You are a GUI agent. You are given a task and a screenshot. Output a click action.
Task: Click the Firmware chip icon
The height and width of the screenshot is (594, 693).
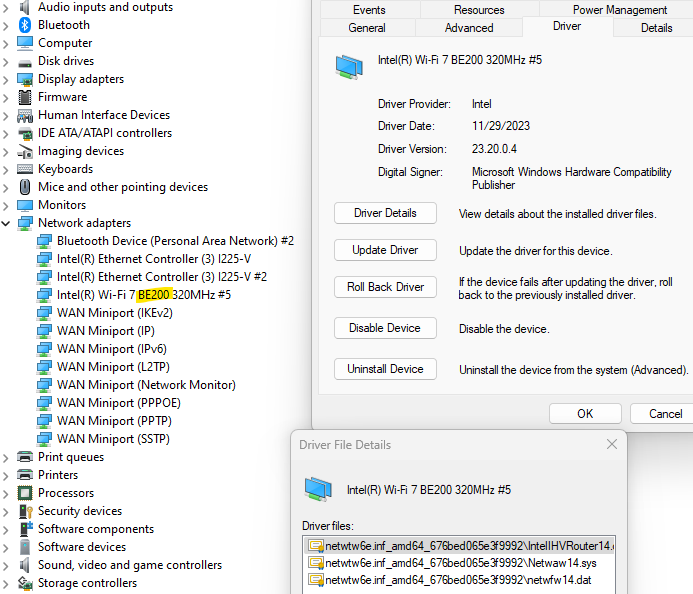coord(25,97)
